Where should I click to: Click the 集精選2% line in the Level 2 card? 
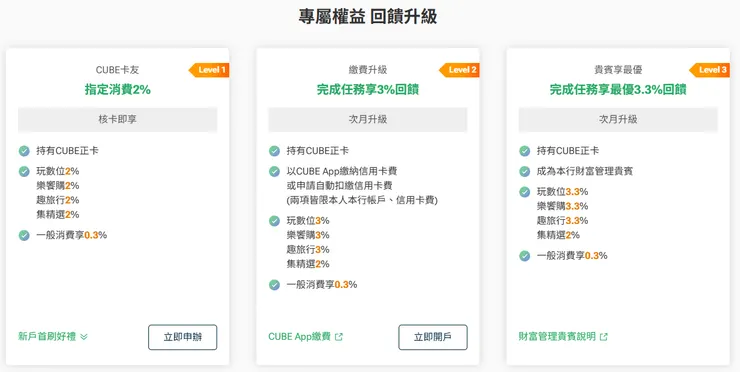click(308, 264)
